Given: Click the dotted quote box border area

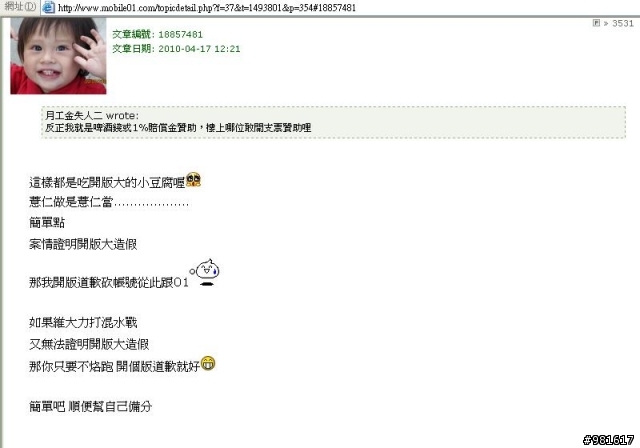Looking at the screenshot, I should point(333,122).
